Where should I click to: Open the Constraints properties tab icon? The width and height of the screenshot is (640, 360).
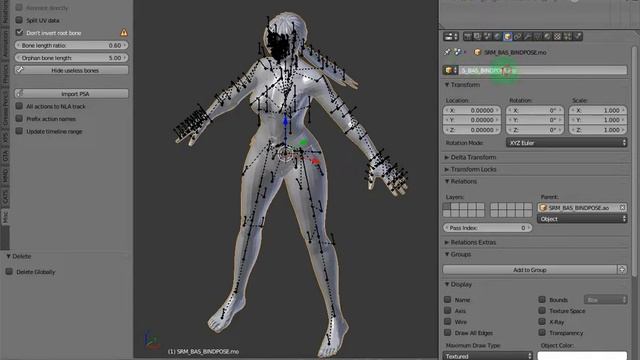pos(518,37)
